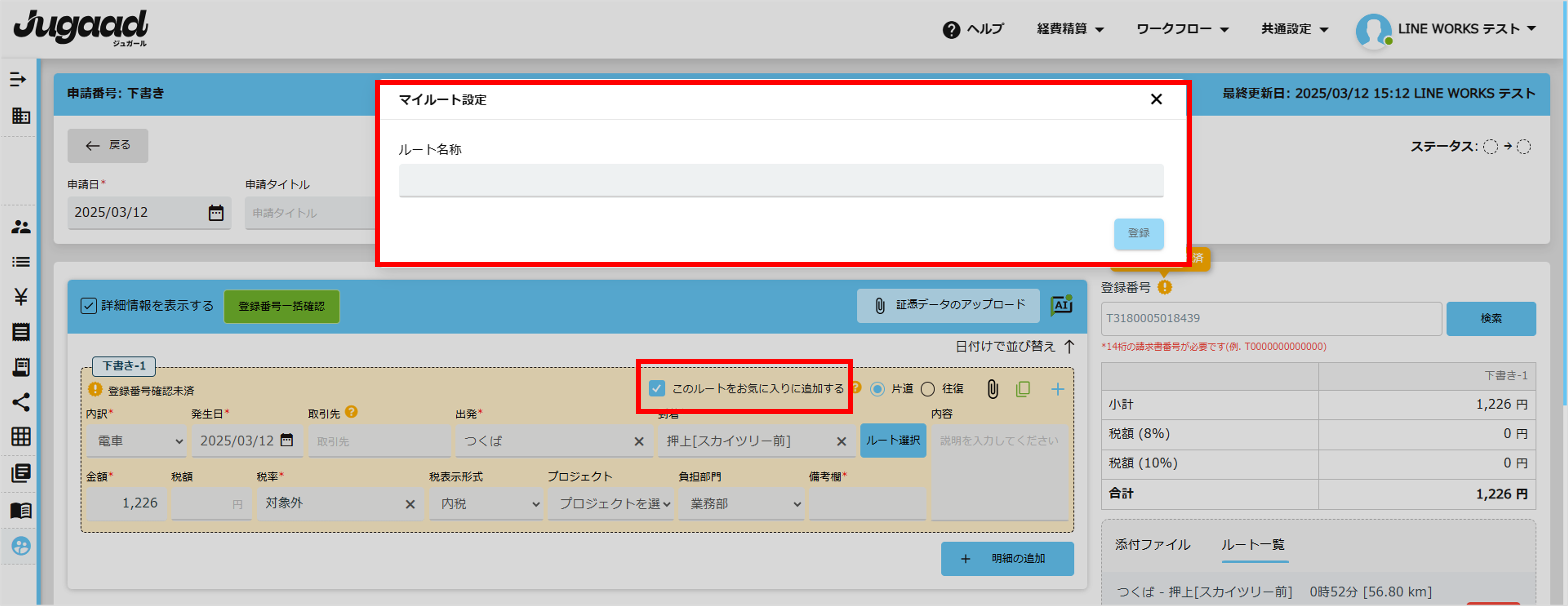Screen dimensions: 1568x606
Task: Click the 登録 button in dialog
Action: pyautogui.click(x=1138, y=233)
